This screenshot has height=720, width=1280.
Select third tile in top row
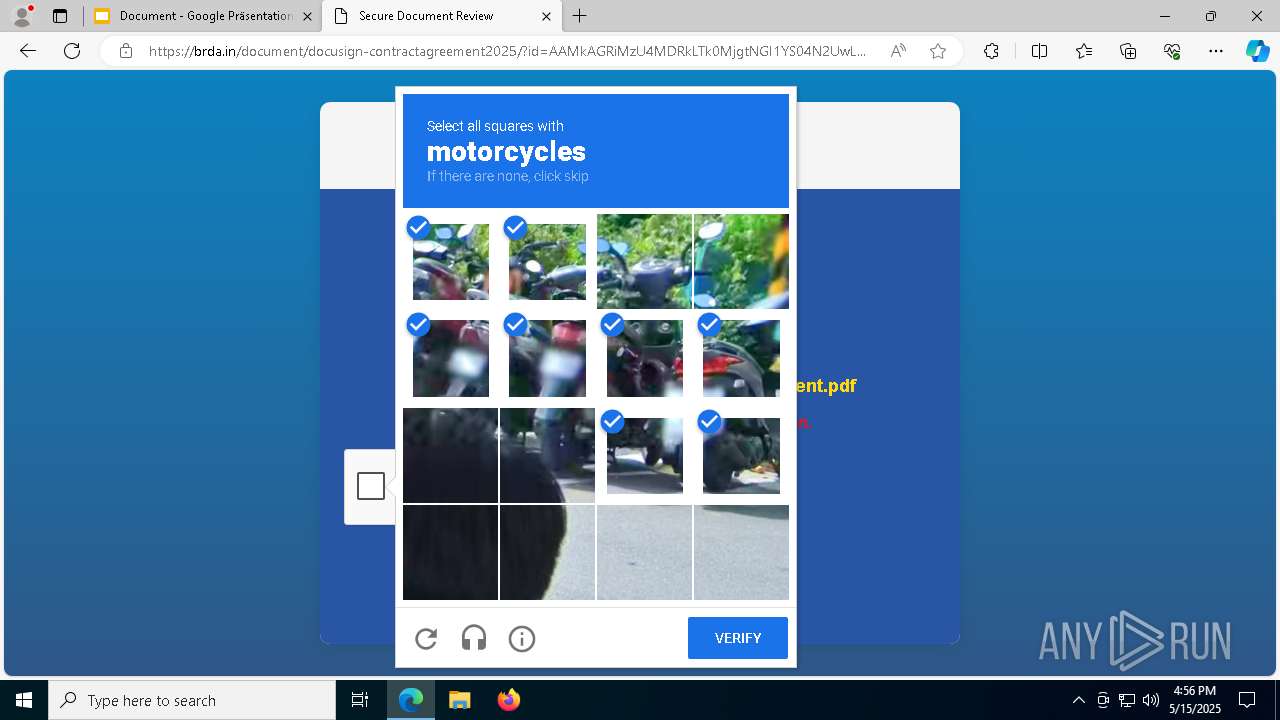[644, 261]
